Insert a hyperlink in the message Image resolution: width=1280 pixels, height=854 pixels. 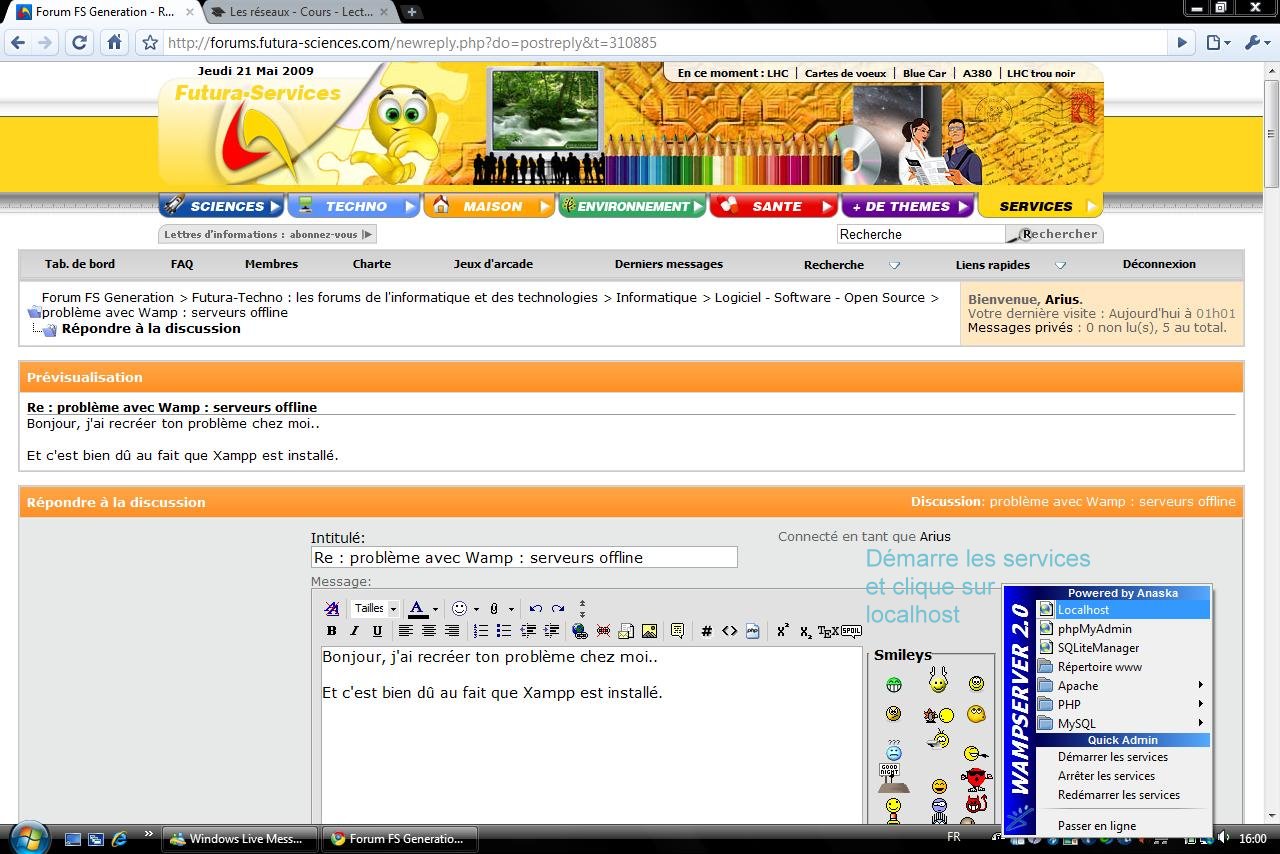580,631
